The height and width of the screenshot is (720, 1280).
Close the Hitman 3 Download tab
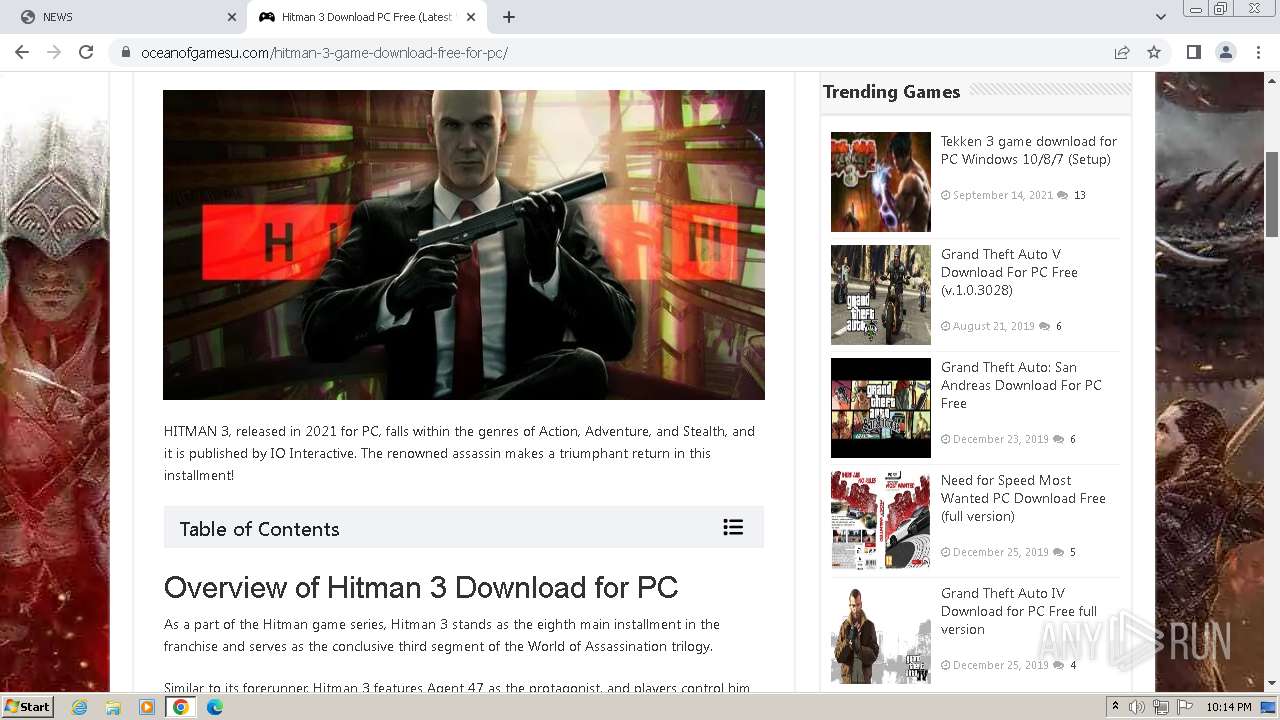tap(472, 17)
